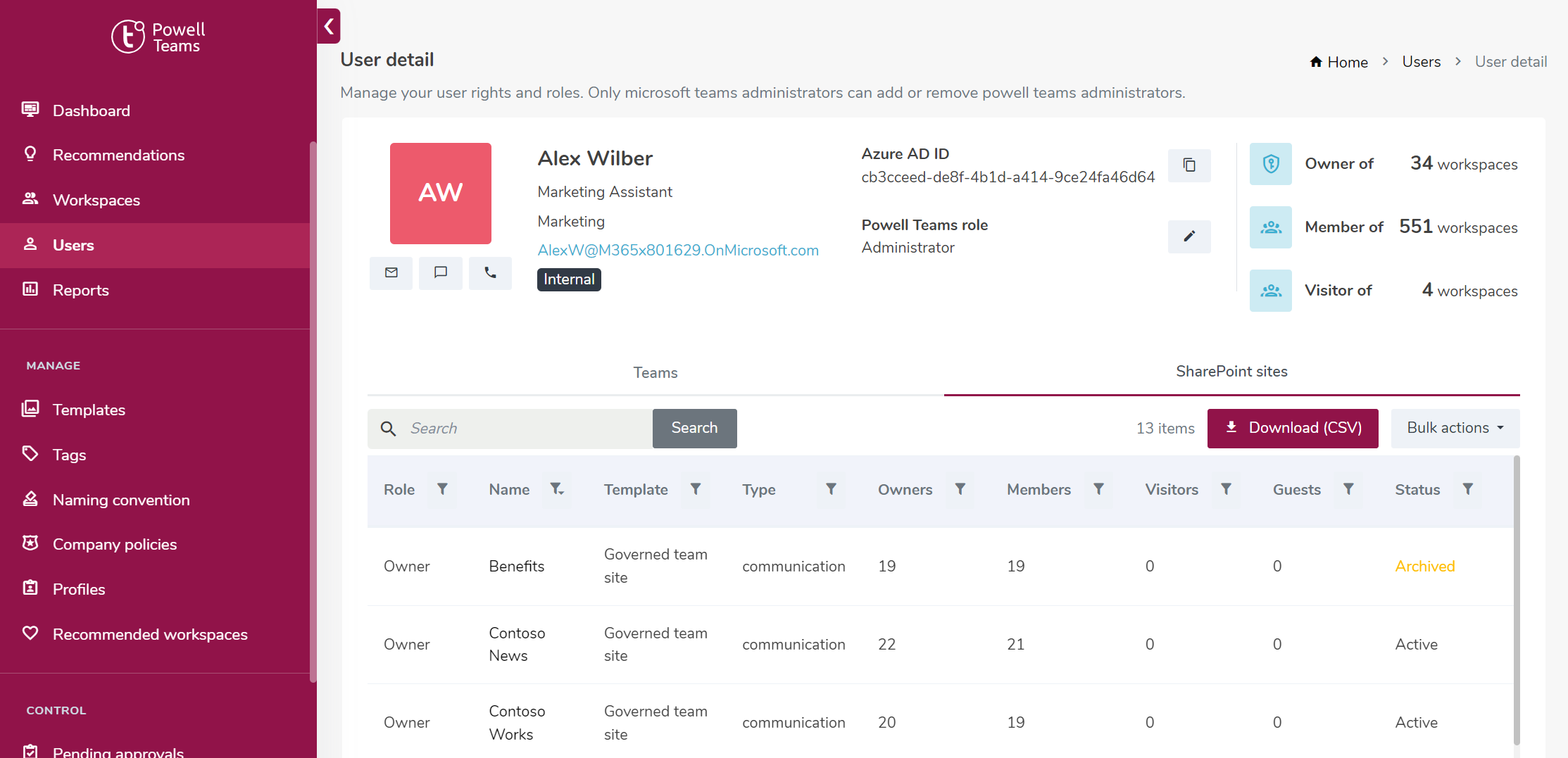The image size is (1568, 758).
Task: Click the table vertical scrollbar
Action: click(x=1517, y=600)
